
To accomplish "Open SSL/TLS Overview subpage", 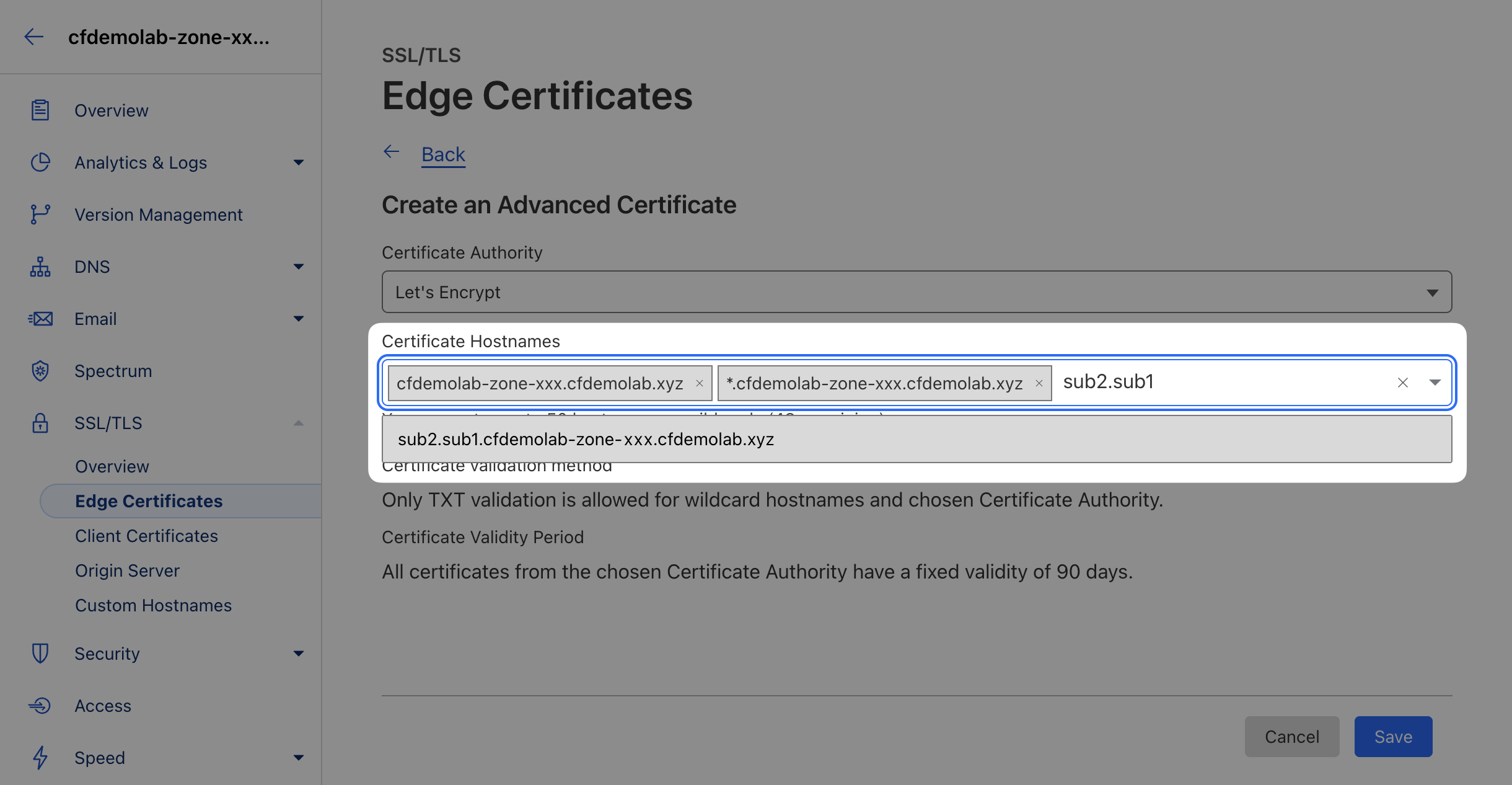I will (112, 466).
